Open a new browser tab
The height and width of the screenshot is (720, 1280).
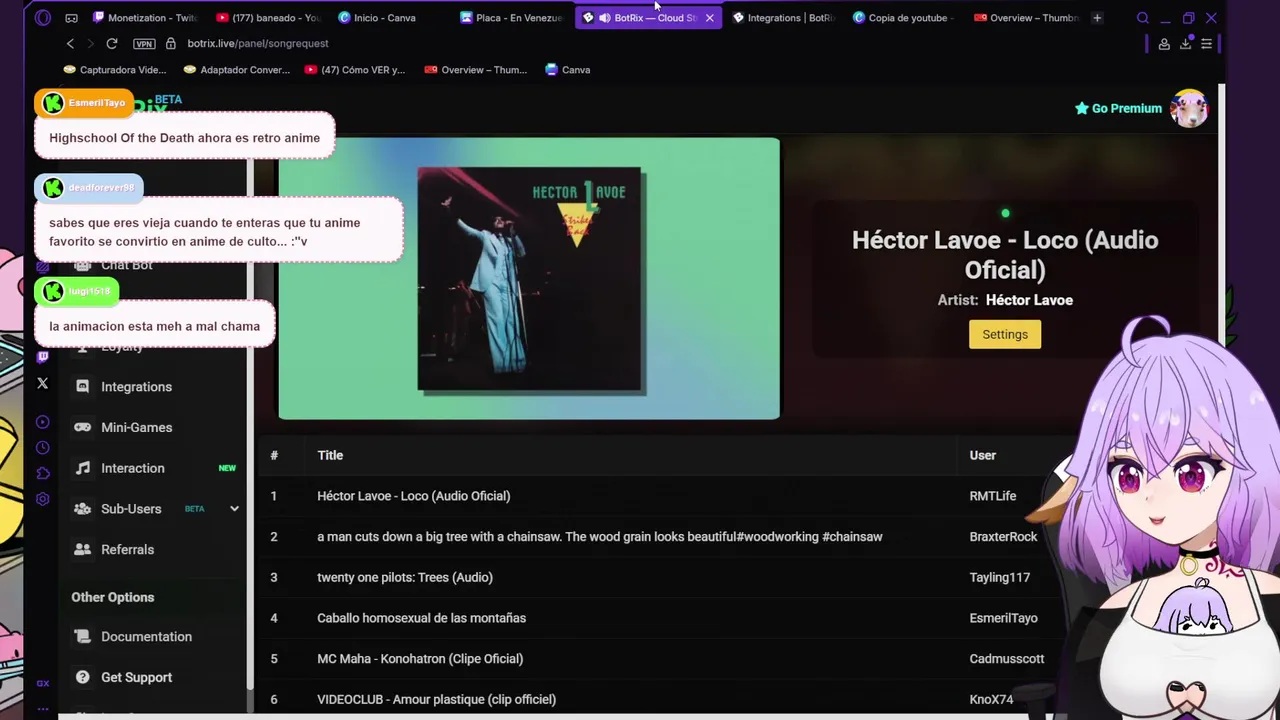tap(1097, 17)
